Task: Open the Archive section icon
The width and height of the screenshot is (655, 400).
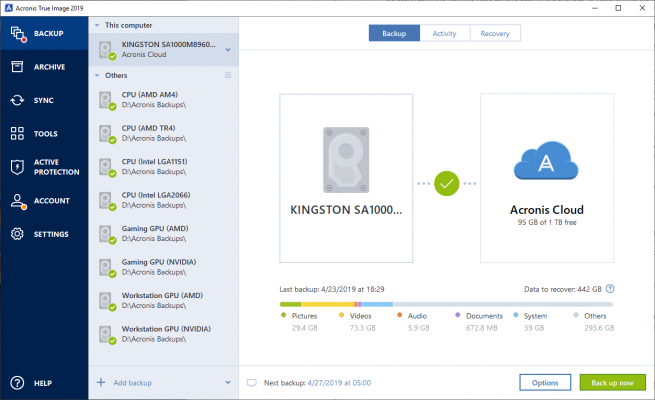Action: (x=17, y=66)
